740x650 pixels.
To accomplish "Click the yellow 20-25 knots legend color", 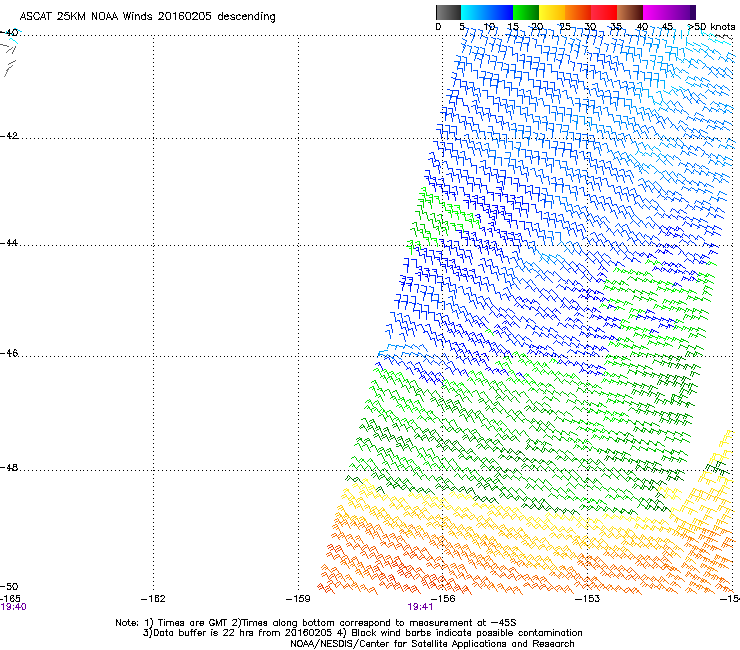I will click(552, 12).
